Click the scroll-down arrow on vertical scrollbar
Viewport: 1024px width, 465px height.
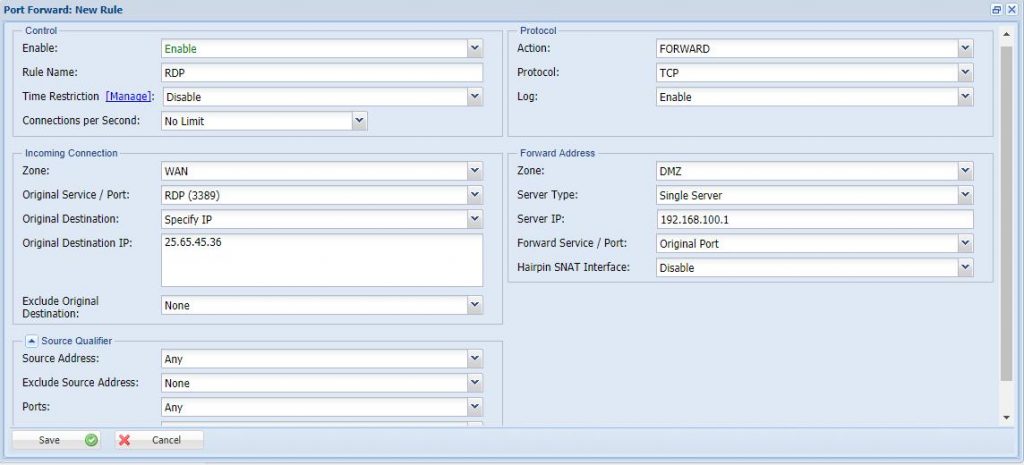click(1006, 417)
